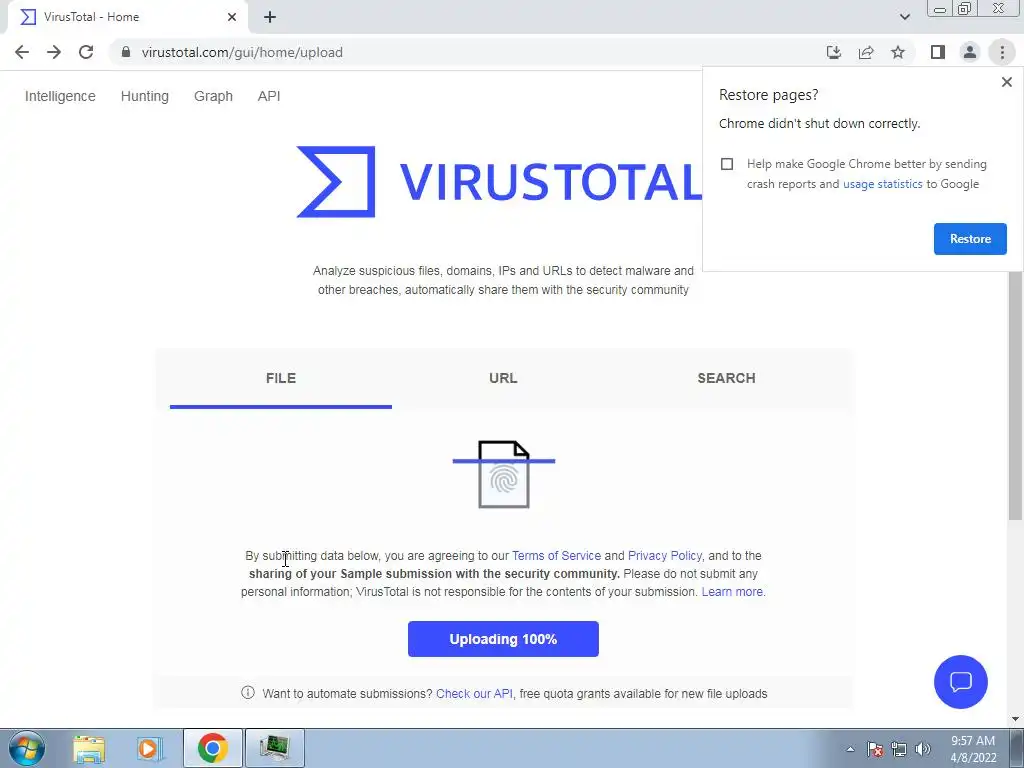Click the info icon beside automate submissions

tap(248, 692)
